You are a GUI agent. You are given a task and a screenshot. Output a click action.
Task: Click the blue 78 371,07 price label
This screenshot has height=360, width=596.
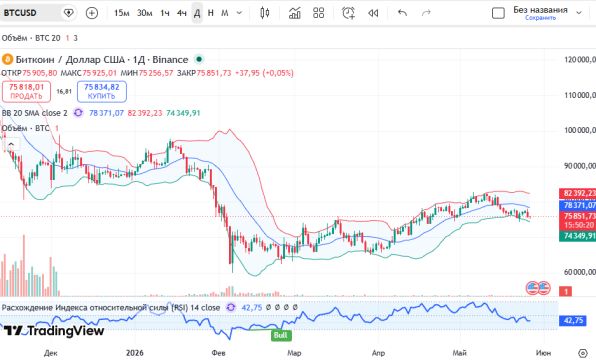pyautogui.click(x=578, y=205)
